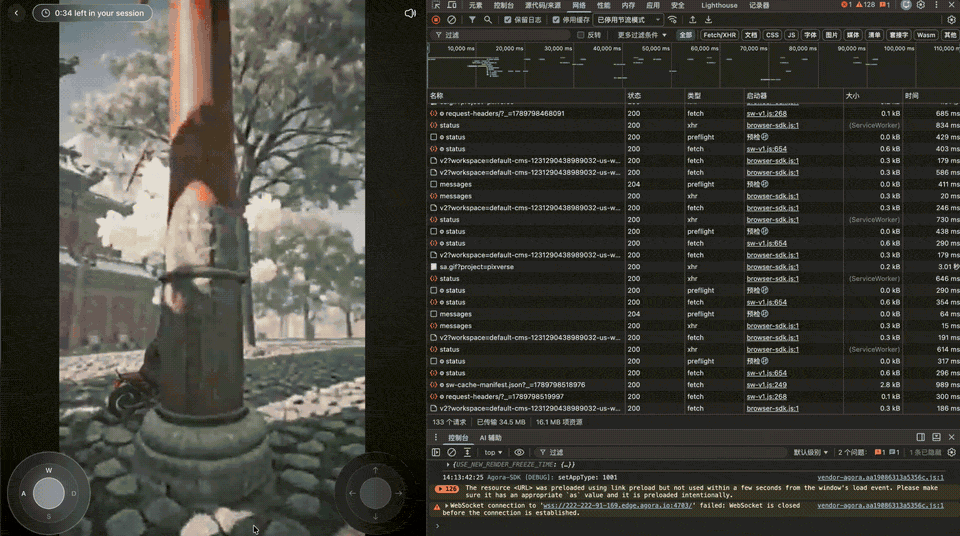Screen dimensions: 960x536
Task: Open the 已停用节流模式 throttling dropdown
Action: 629,20
